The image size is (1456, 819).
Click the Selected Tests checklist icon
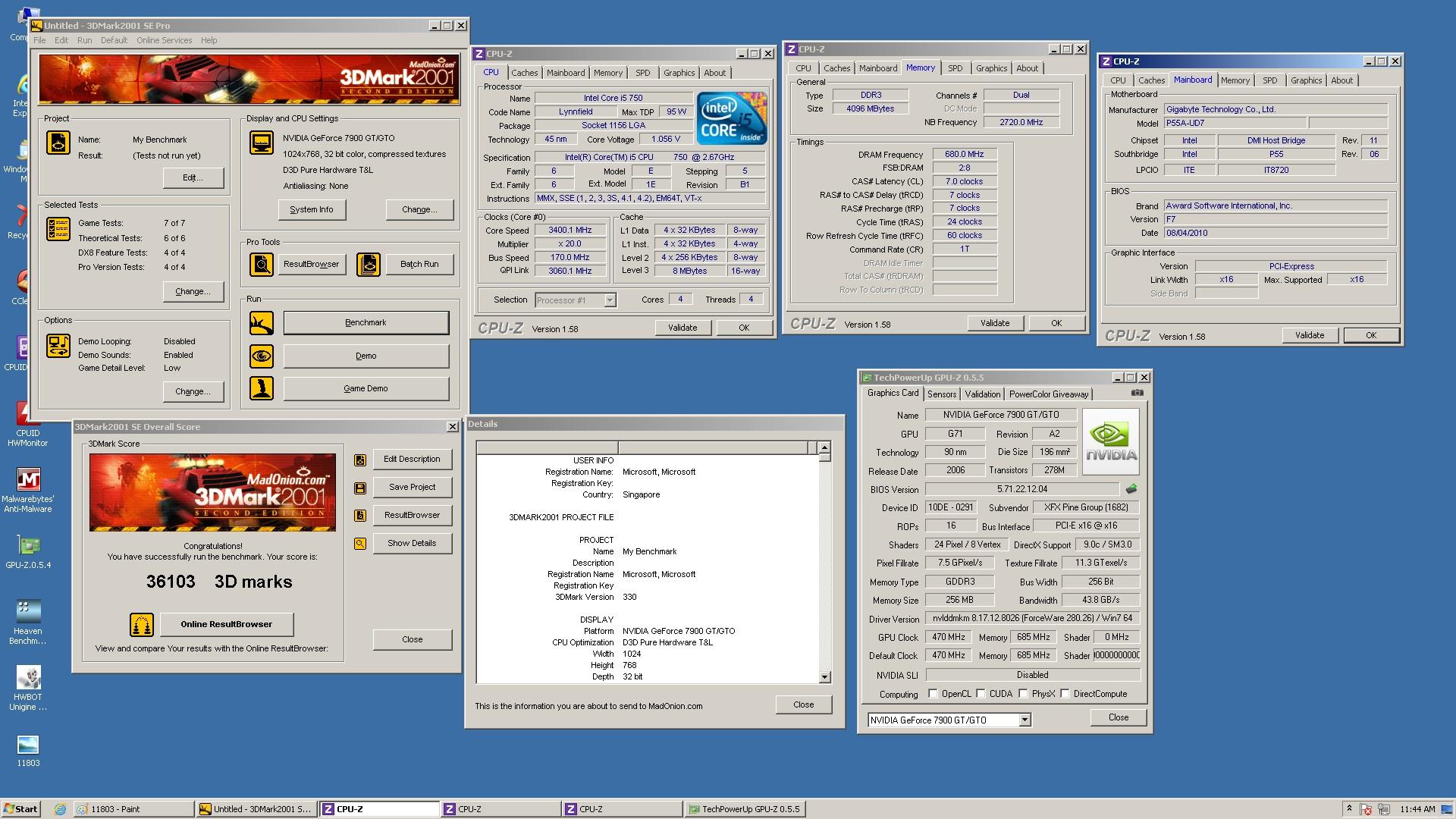coord(58,229)
